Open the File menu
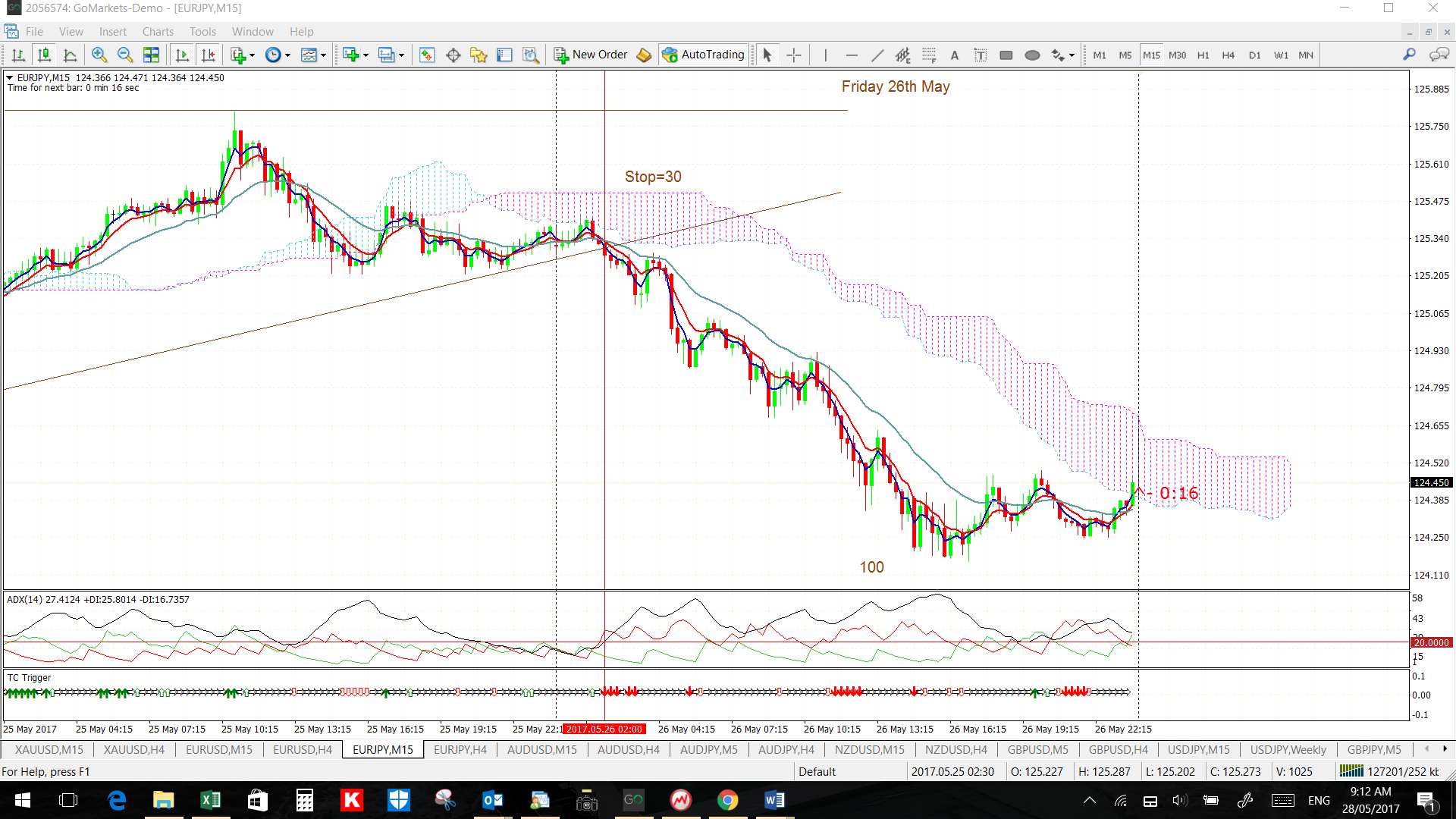The image size is (1456, 819). tap(34, 31)
